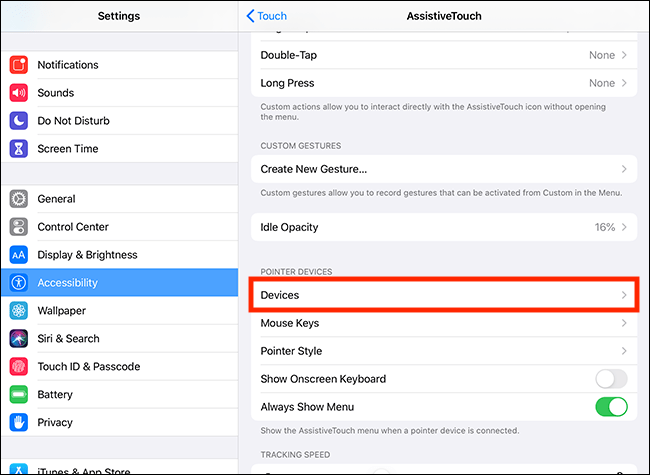Disable the Always Show Menu switch
Image resolution: width=650 pixels, height=475 pixels.
pyautogui.click(x=611, y=407)
